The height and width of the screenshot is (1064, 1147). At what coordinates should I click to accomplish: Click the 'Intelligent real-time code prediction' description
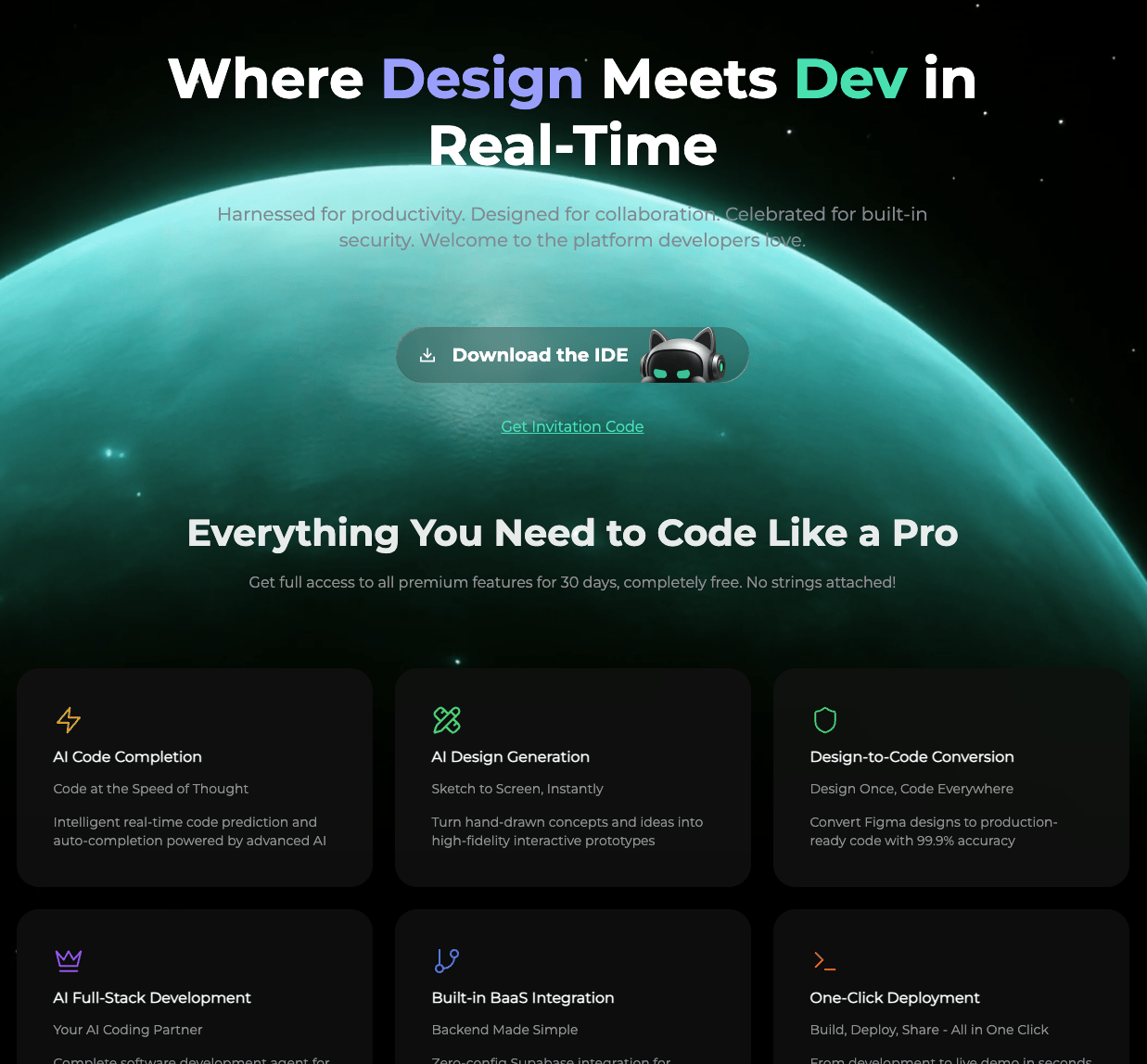(x=190, y=831)
